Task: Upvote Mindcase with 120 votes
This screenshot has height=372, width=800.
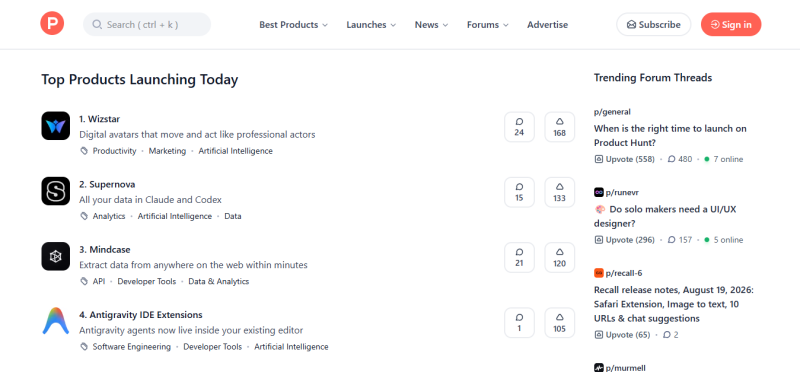Action: coord(560,258)
